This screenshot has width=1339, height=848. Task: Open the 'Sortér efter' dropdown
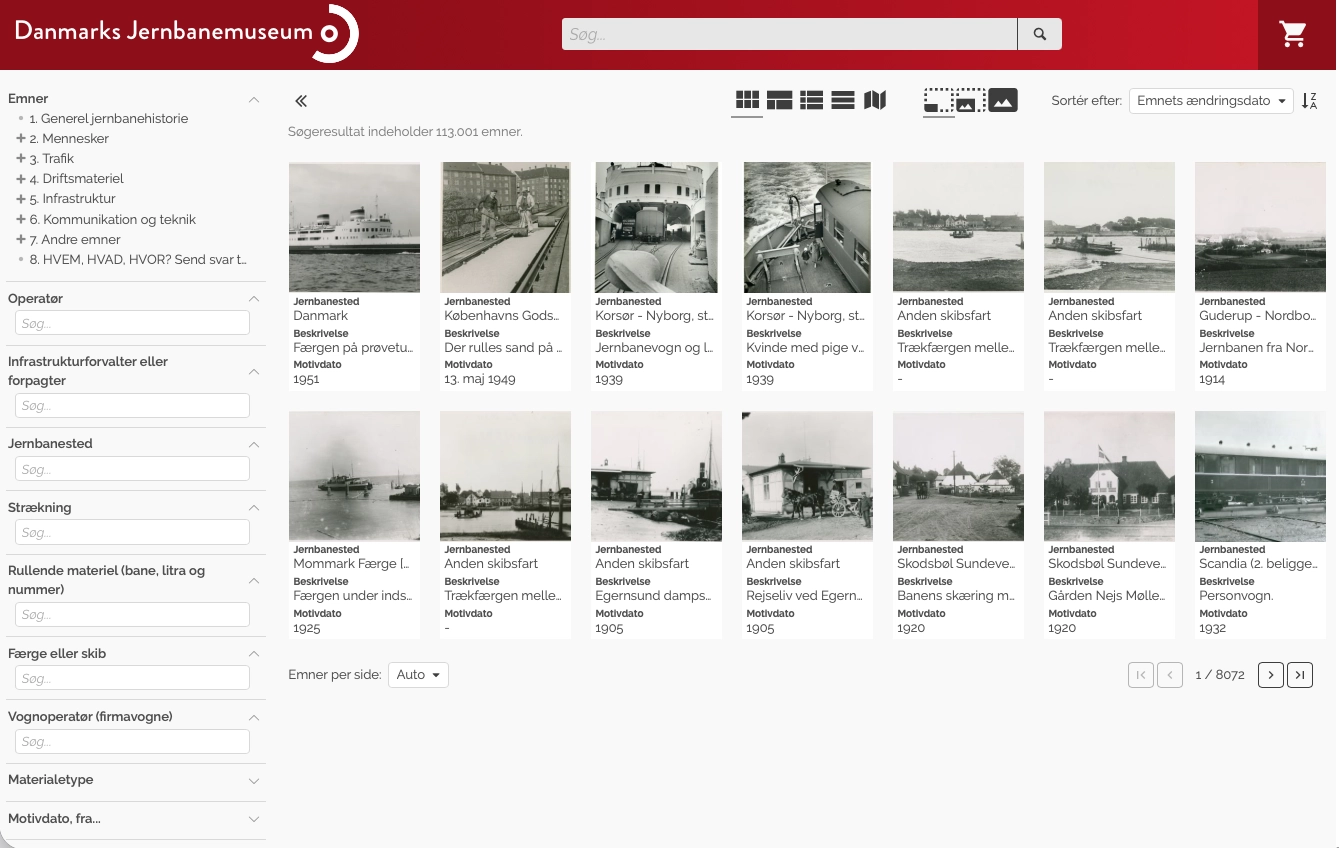(x=1211, y=101)
